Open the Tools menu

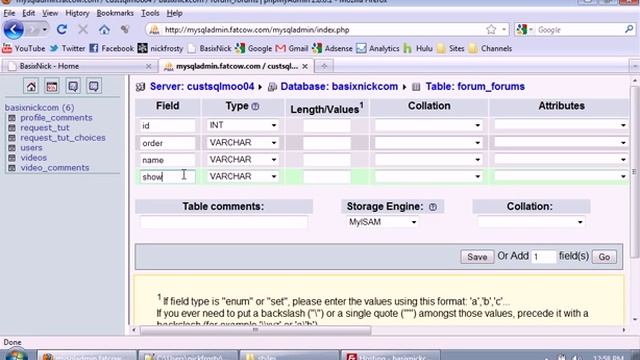[x=150, y=13]
